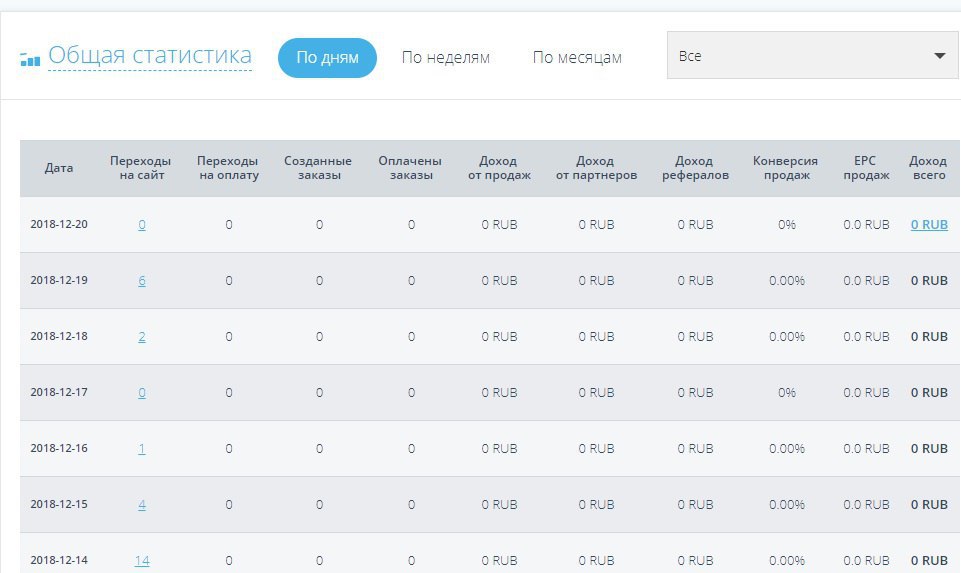Select the date cell 2018-12-17
Screen dimensions: 961x573
pos(59,392)
